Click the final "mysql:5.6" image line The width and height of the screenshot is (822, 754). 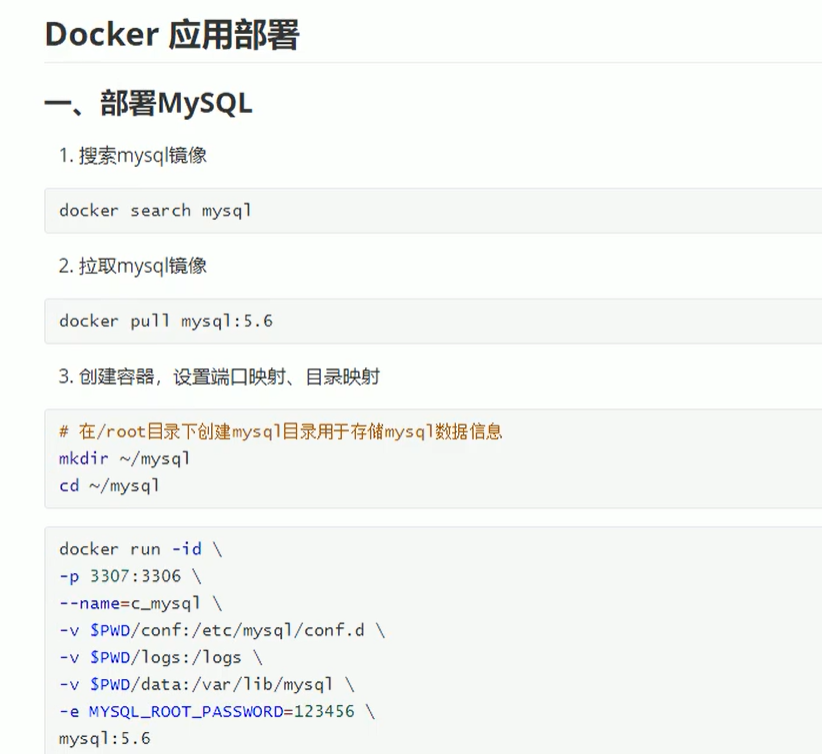pyautogui.click(x=104, y=738)
